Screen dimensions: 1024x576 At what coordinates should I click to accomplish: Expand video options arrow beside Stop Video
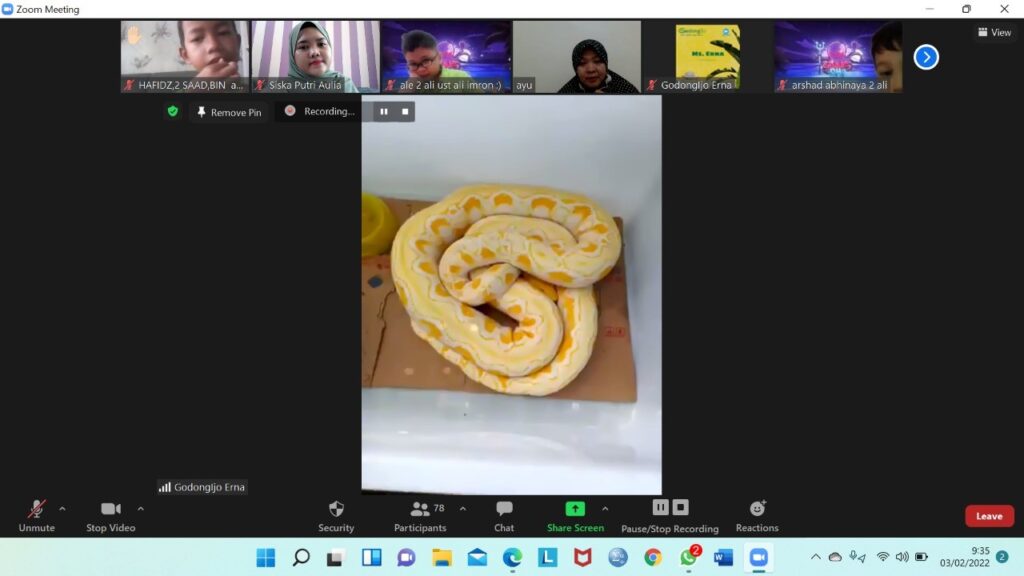140,509
